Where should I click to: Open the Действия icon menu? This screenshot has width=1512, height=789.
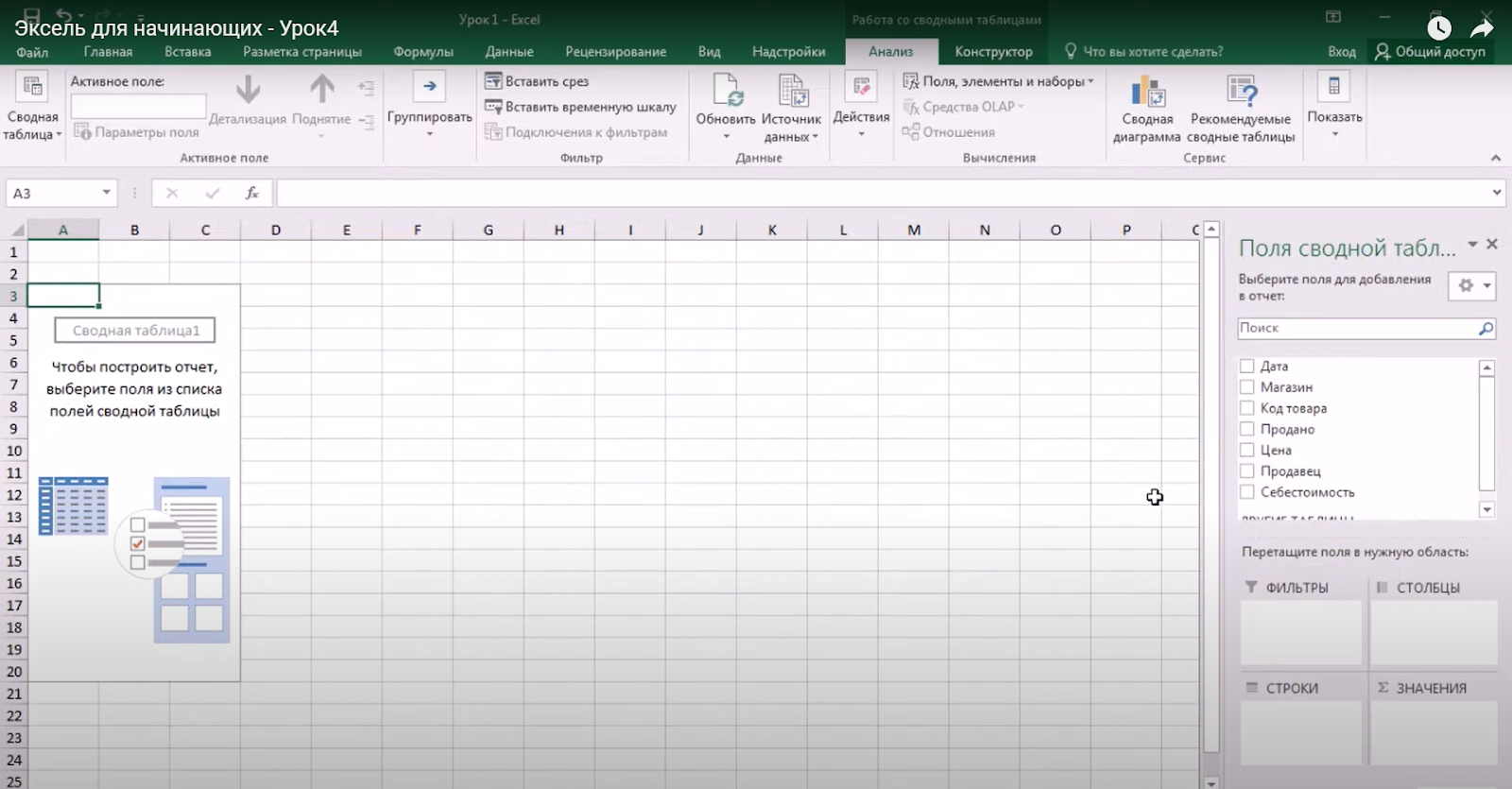861,87
